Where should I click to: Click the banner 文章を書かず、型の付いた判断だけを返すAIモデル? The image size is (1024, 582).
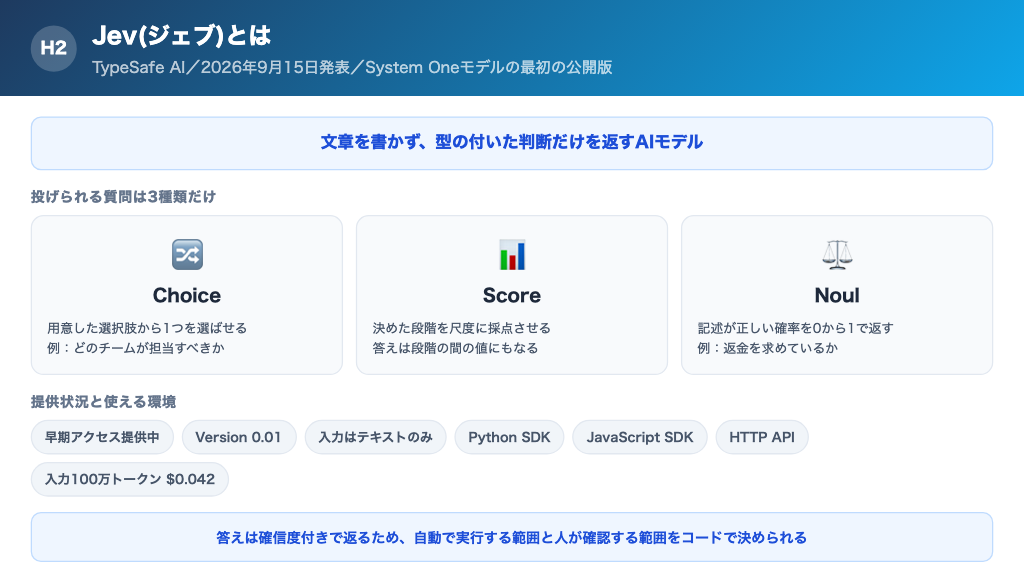click(x=512, y=143)
